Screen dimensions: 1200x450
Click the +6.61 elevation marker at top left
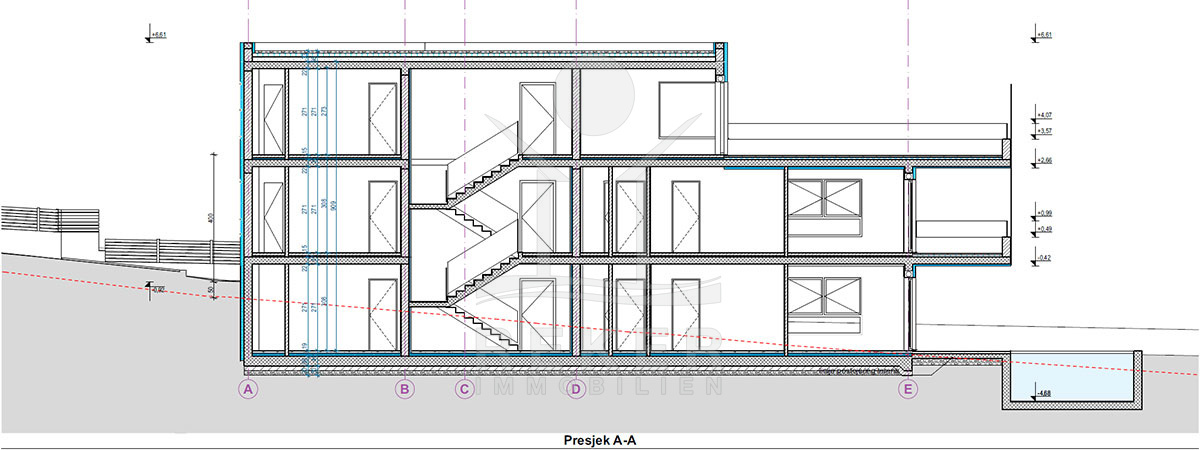point(159,36)
